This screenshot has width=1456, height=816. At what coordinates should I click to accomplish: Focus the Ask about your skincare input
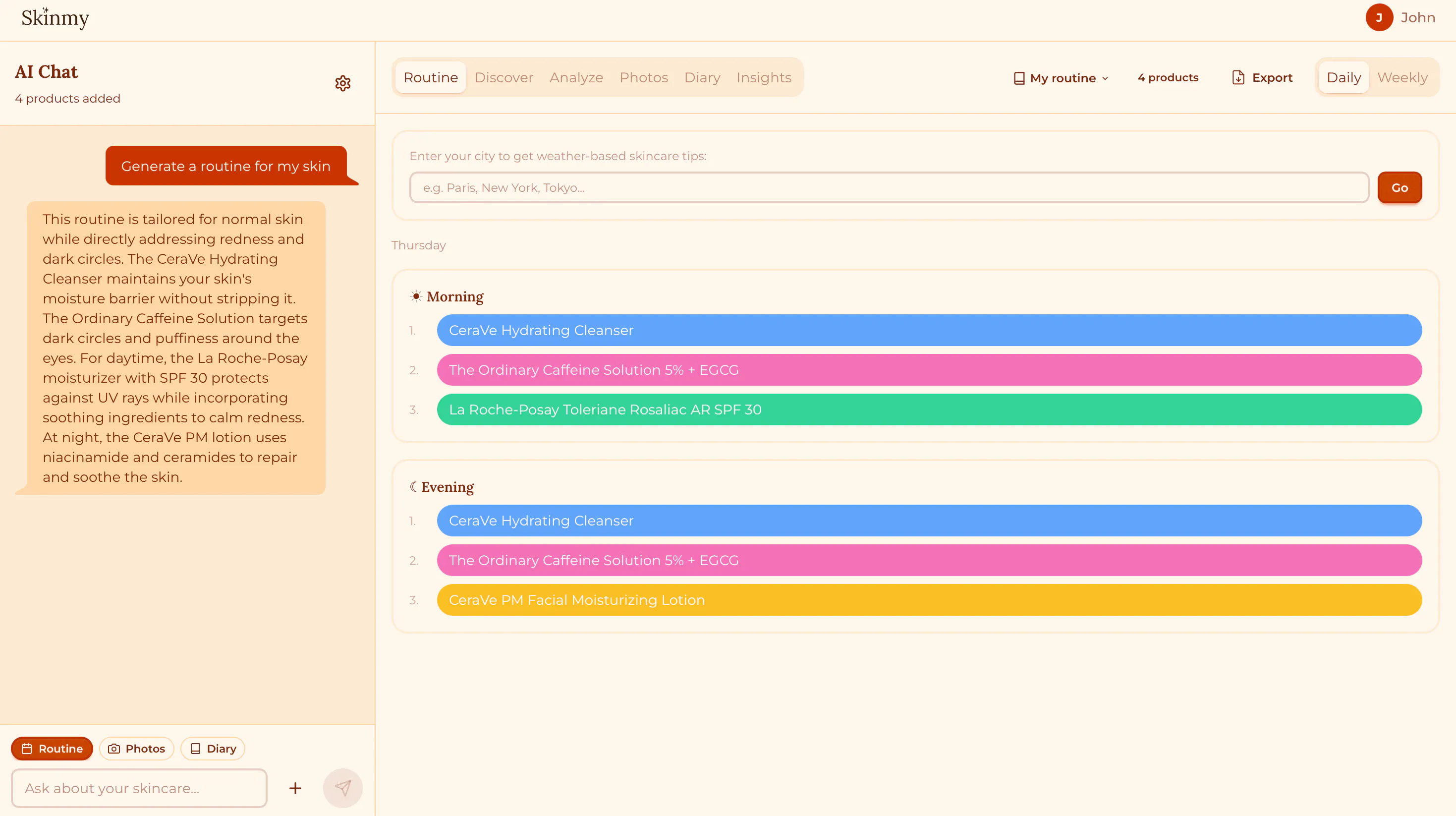click(x=139, y=788)
